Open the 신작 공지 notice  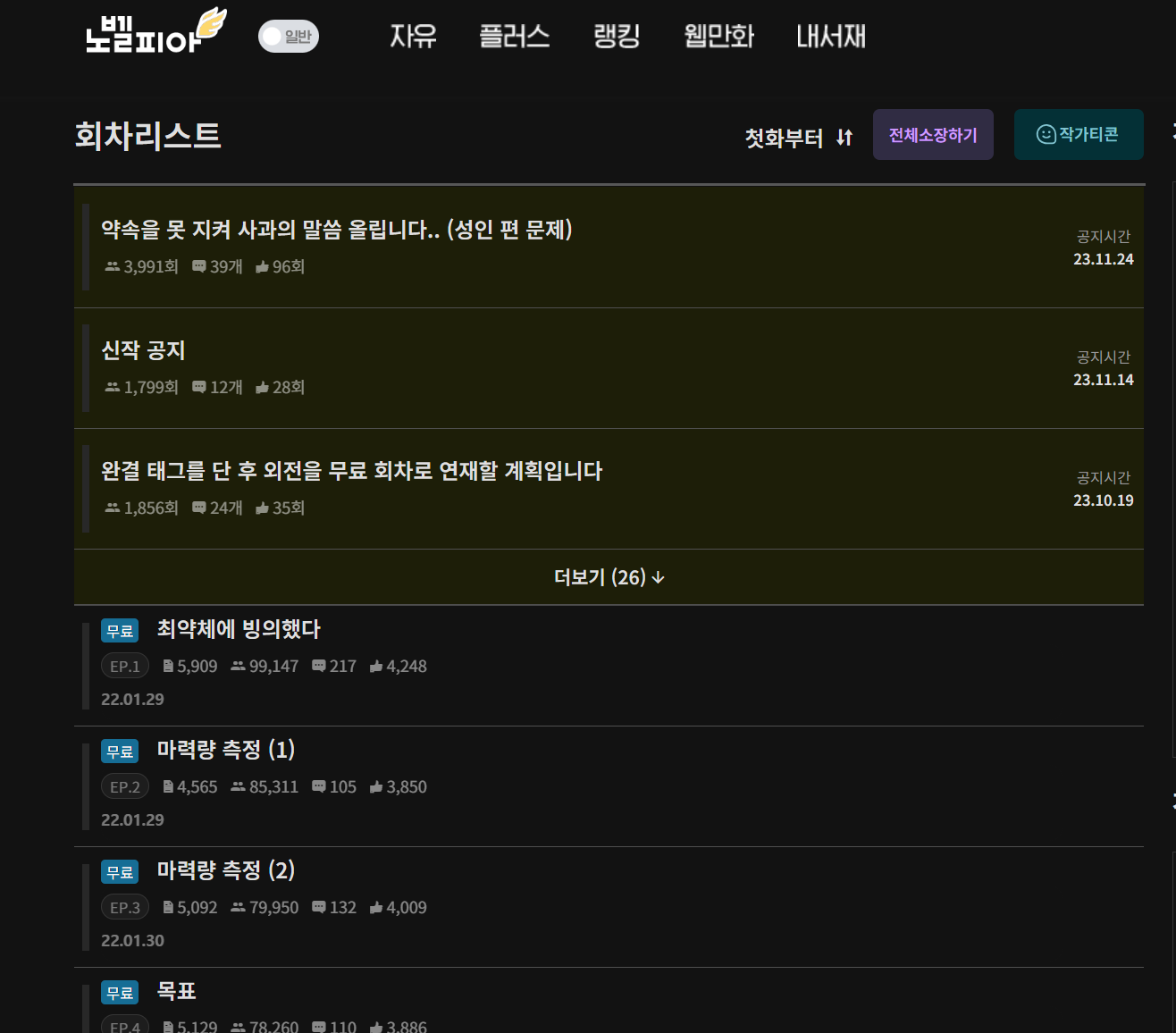143,350
